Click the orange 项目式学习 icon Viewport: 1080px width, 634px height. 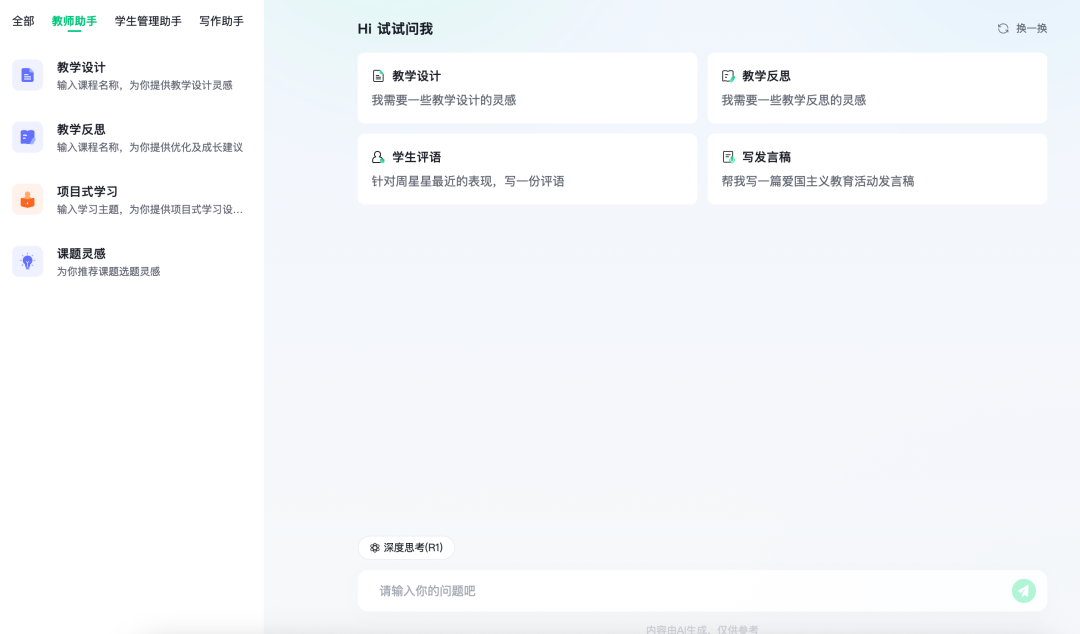[x=28, y=199]
